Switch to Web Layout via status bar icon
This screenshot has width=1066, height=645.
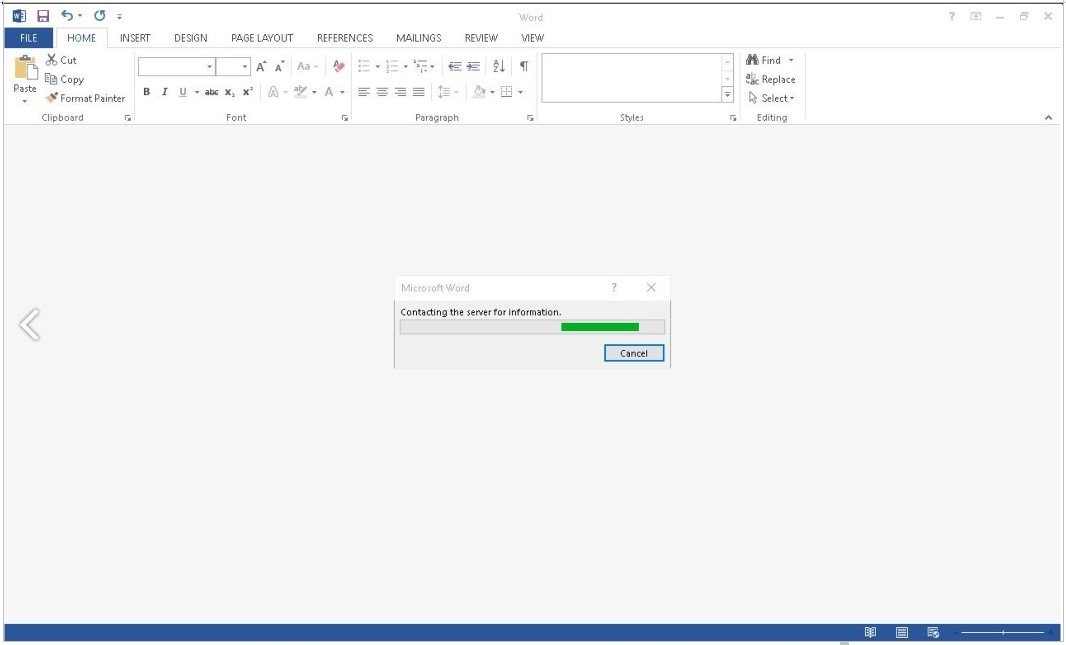(x=933, y=632)
